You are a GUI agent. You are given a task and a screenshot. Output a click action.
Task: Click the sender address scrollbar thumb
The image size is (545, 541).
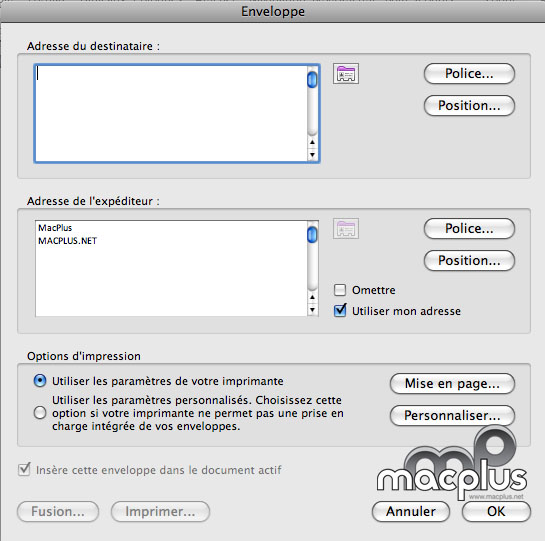(312, 235)
